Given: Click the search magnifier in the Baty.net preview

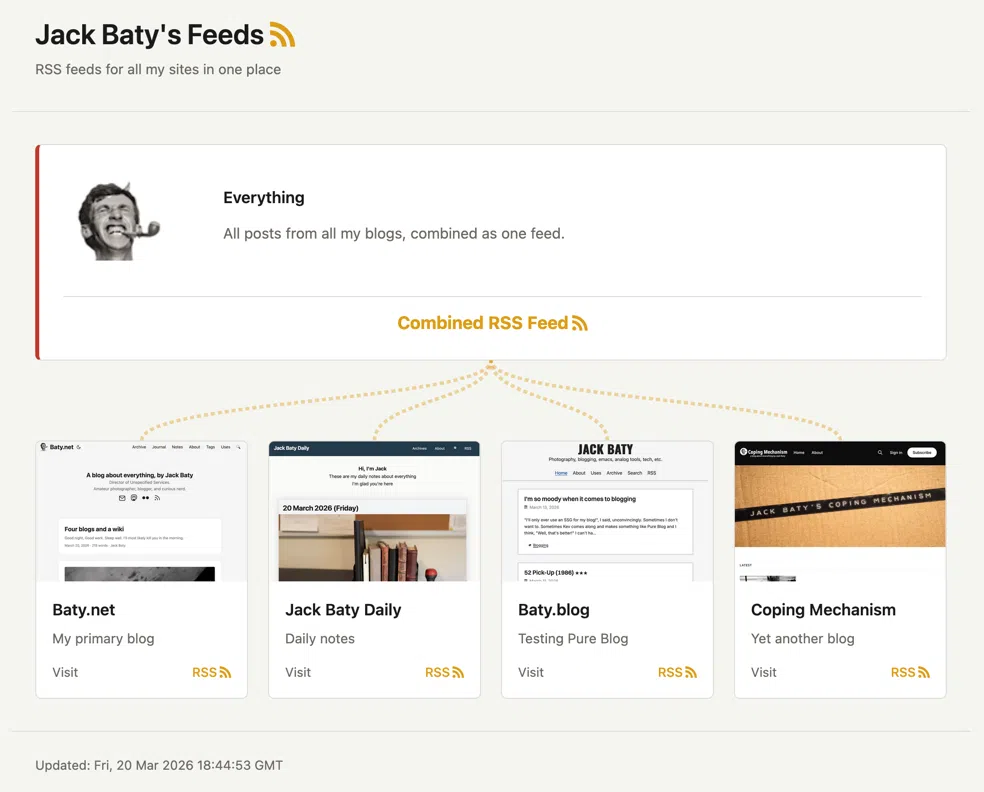Looking at the screenshot, I should point(238,447).
